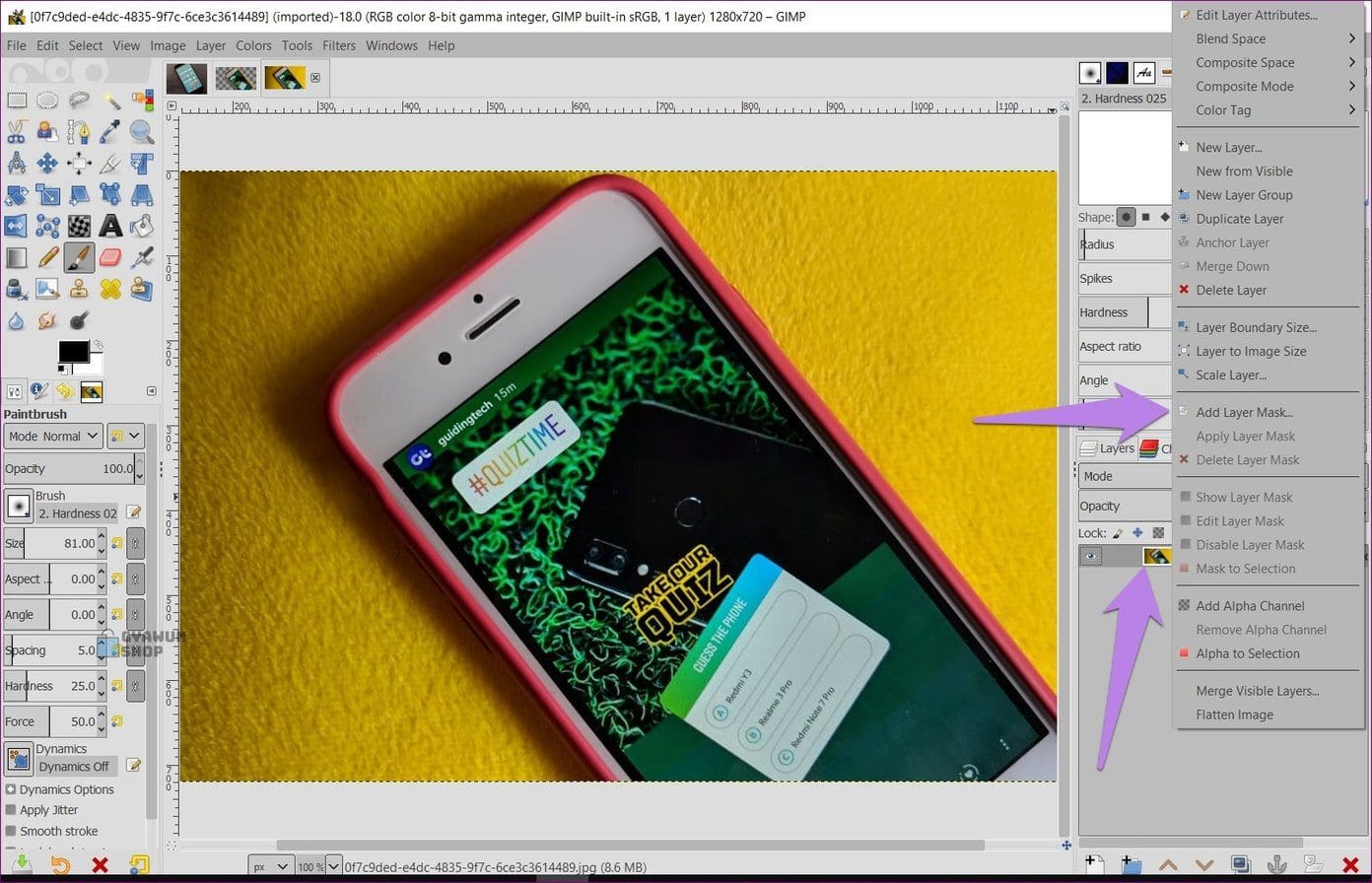This screenshot has height=883, width=1372.
Task: Select the Color Picker eyedropper tool
Action: click(110, 132)
